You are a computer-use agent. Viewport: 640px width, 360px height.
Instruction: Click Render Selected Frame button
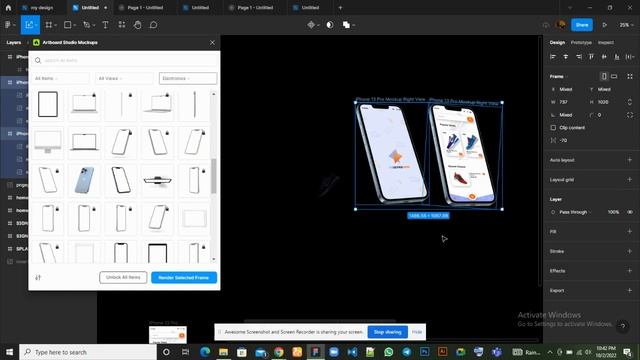coord(184,278)
